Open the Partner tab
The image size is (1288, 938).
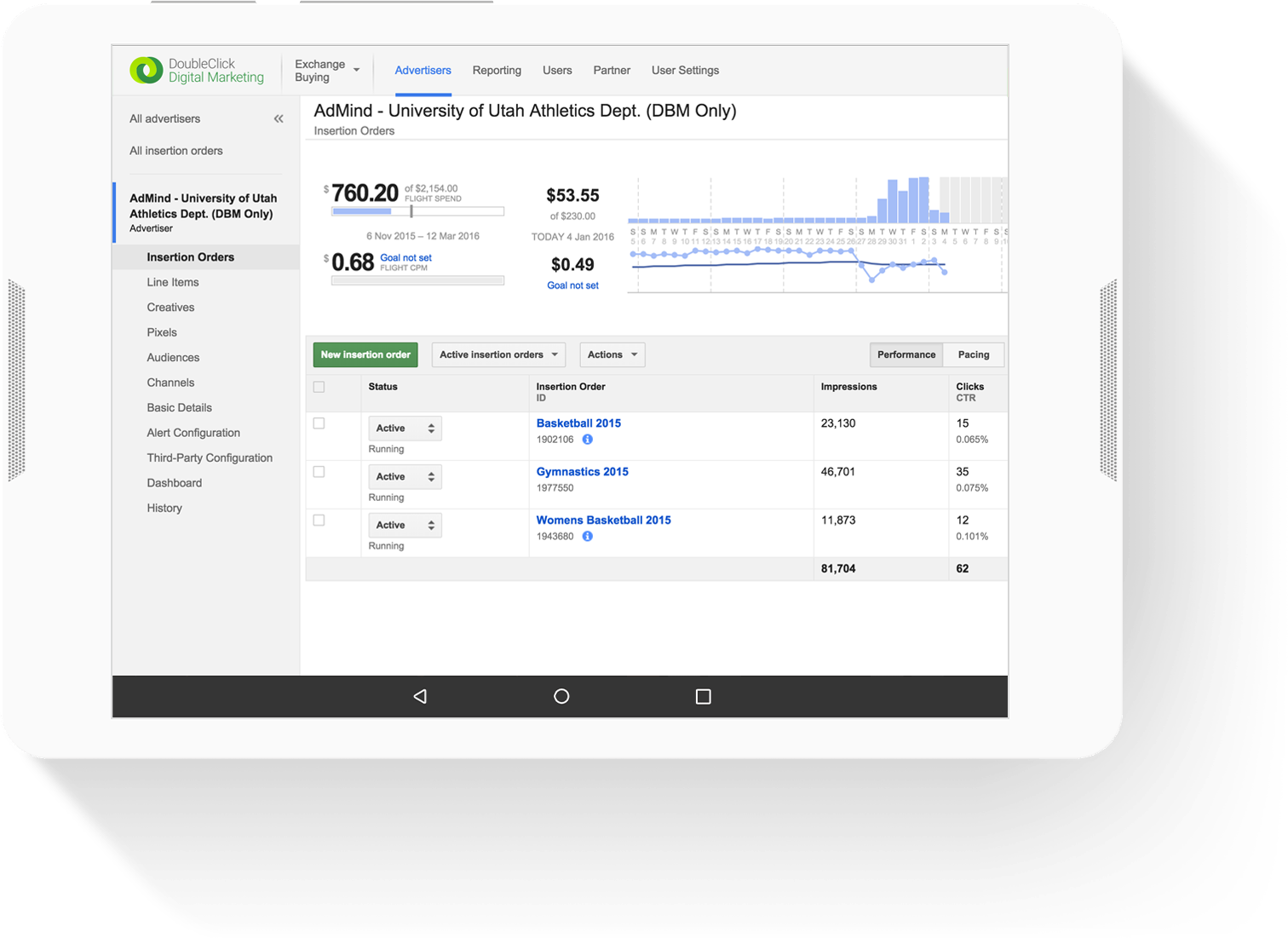[x=612, y=71]
